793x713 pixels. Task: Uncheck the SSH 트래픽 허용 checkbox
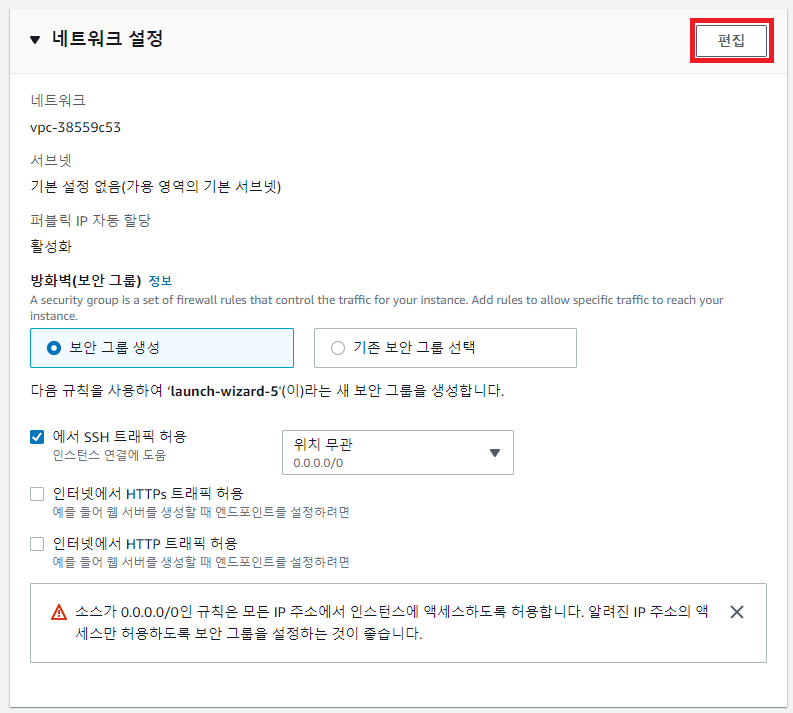(37, 437)
